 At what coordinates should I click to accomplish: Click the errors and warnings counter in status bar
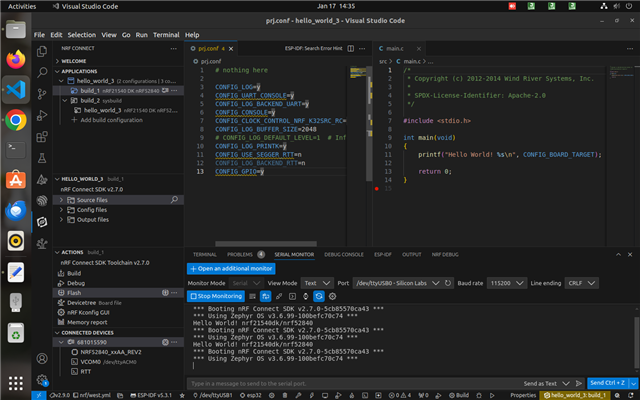[x=400, y=395]
